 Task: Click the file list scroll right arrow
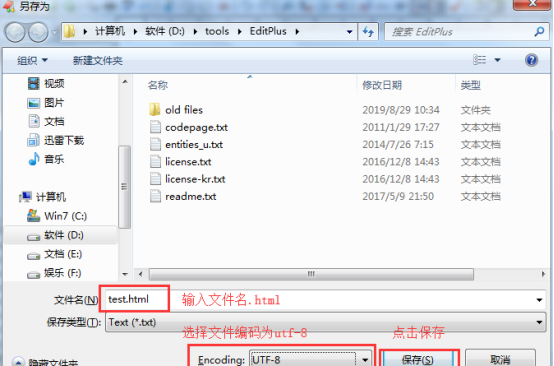[x=543, y=274]
